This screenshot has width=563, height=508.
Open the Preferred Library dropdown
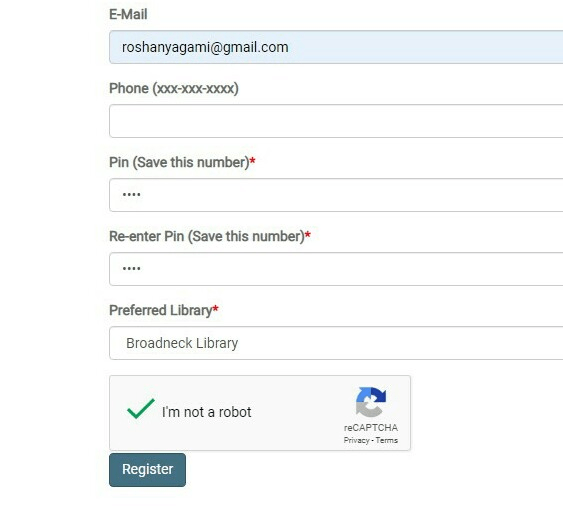(336, 343)
